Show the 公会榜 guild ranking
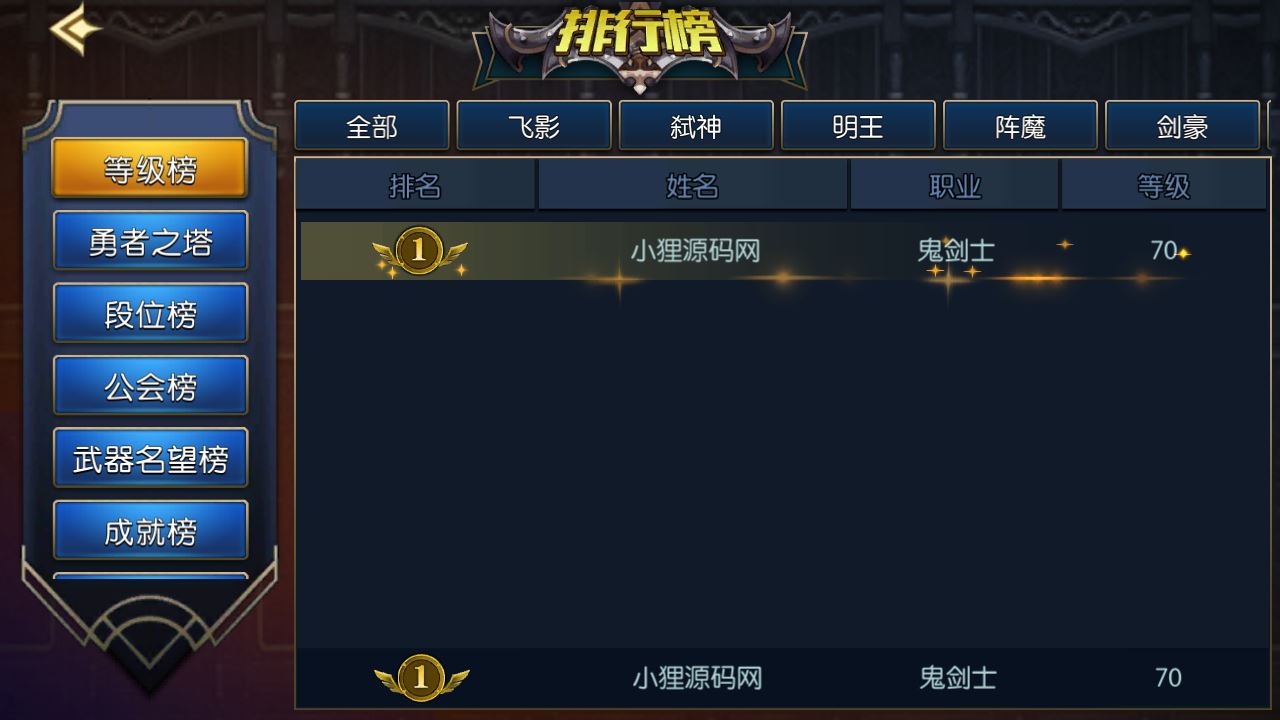The width and height of the screenshot is (1280, 720). click(x=150, y=385)
